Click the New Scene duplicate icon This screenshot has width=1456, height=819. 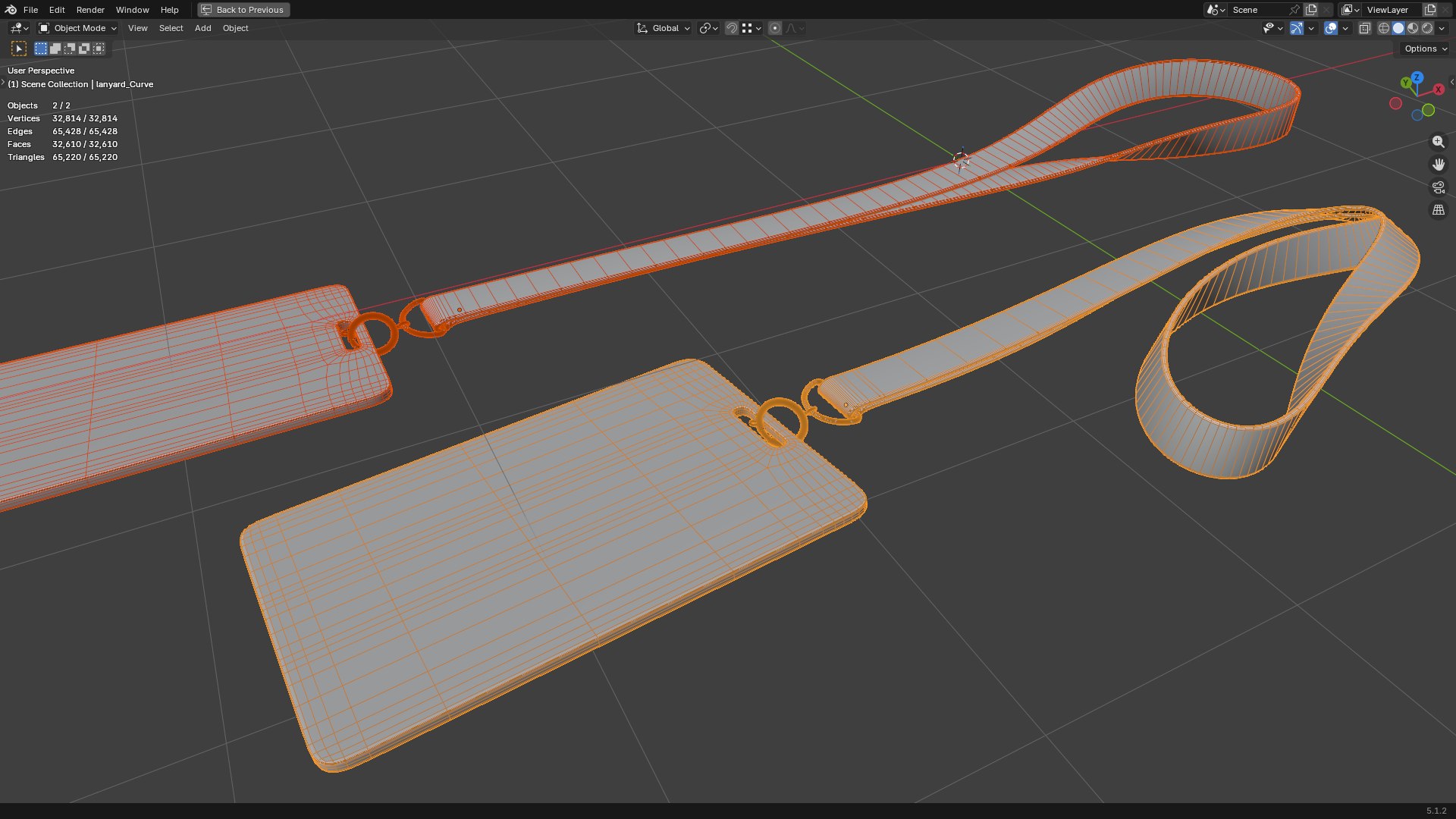coord(1311,10)
